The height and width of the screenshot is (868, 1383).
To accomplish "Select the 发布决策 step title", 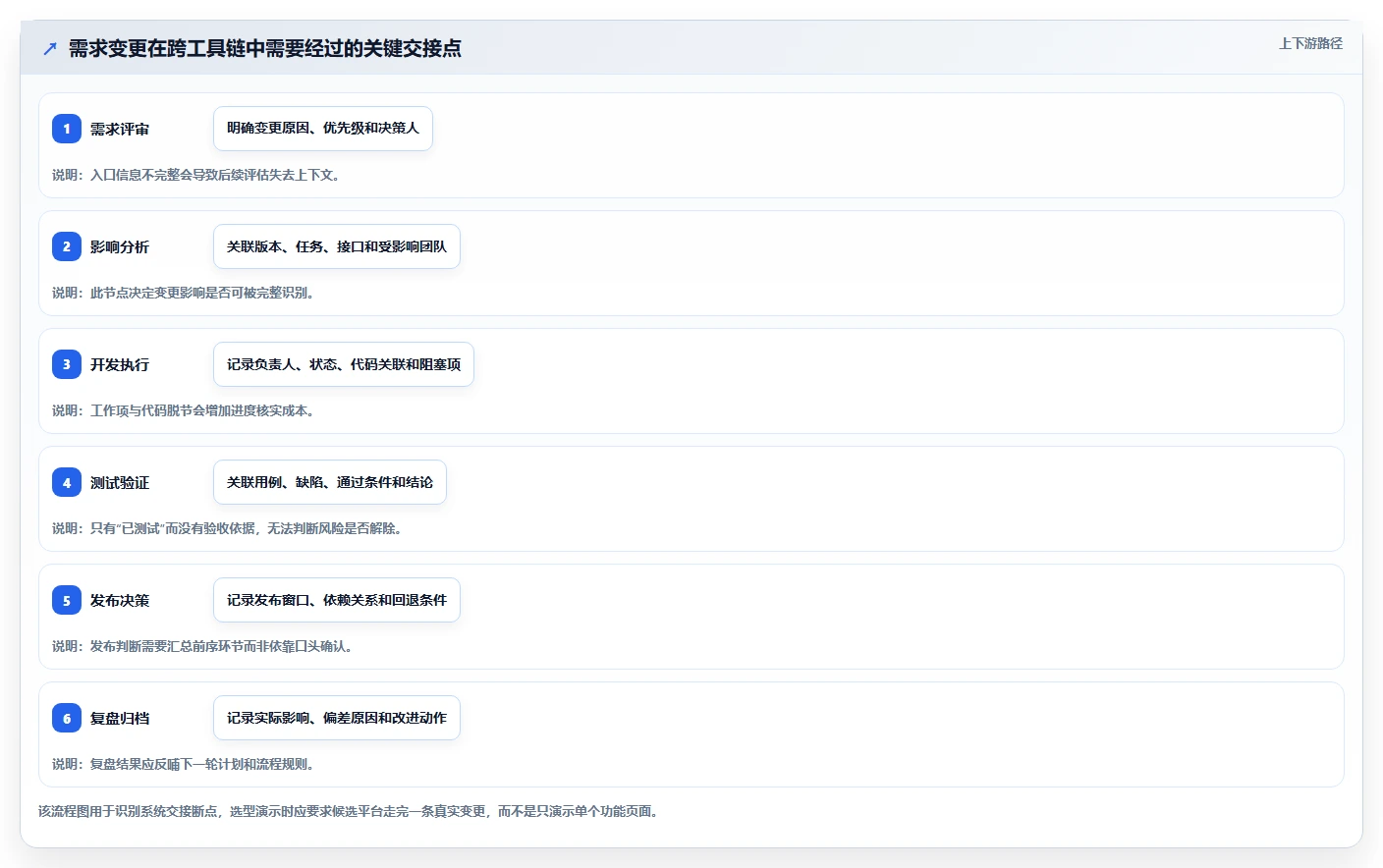I will (120, 600).
